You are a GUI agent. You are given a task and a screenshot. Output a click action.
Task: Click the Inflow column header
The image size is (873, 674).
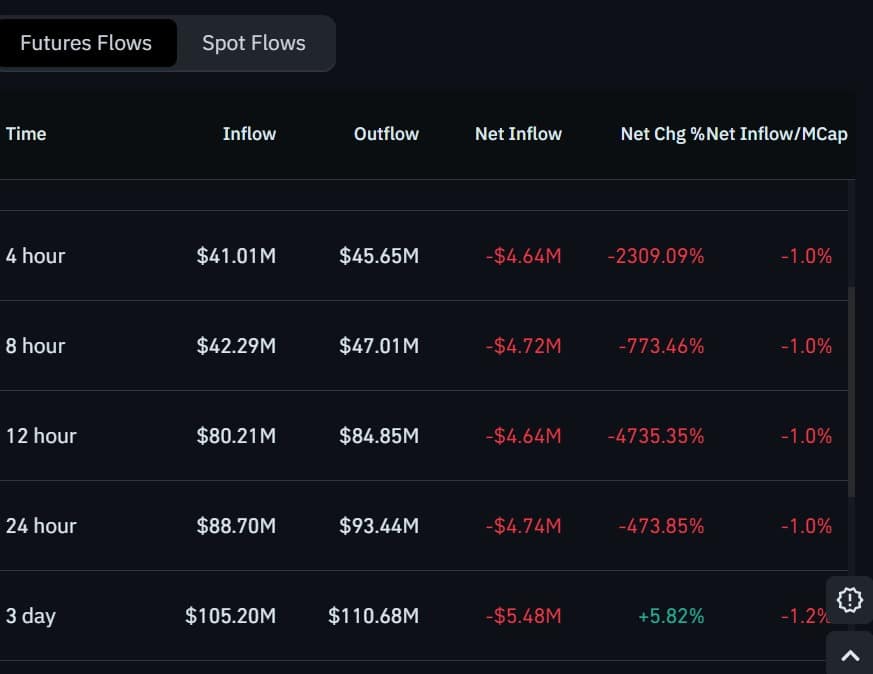(x=249, y=134)
